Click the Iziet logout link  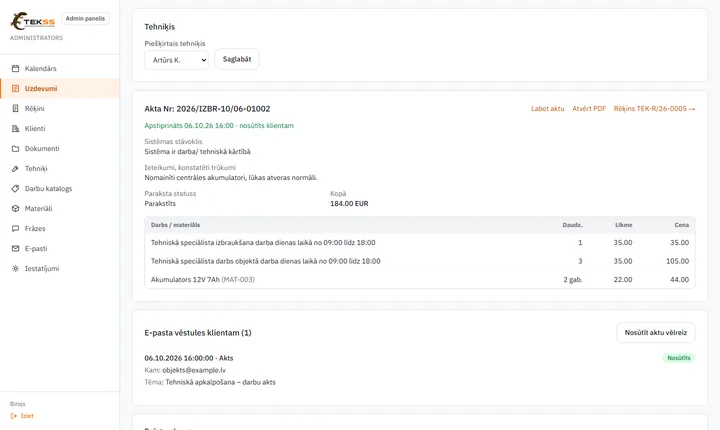point(22,416)
